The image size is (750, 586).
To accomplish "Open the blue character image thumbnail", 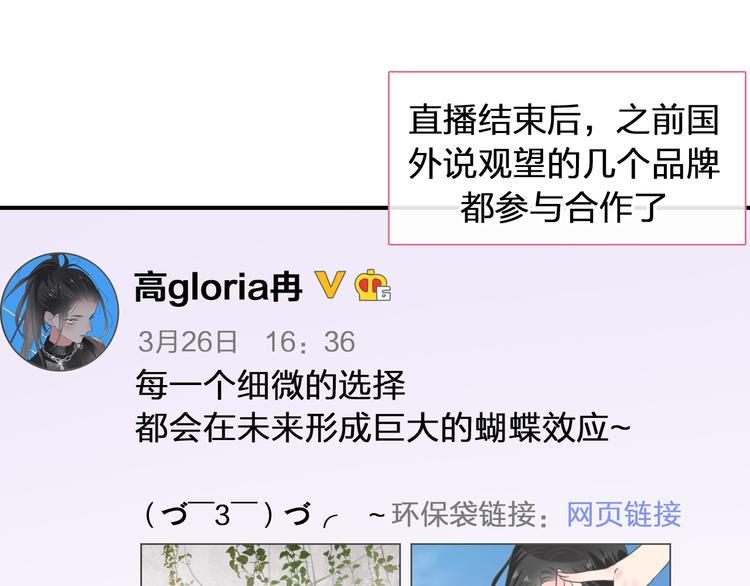I will point(540,564).
